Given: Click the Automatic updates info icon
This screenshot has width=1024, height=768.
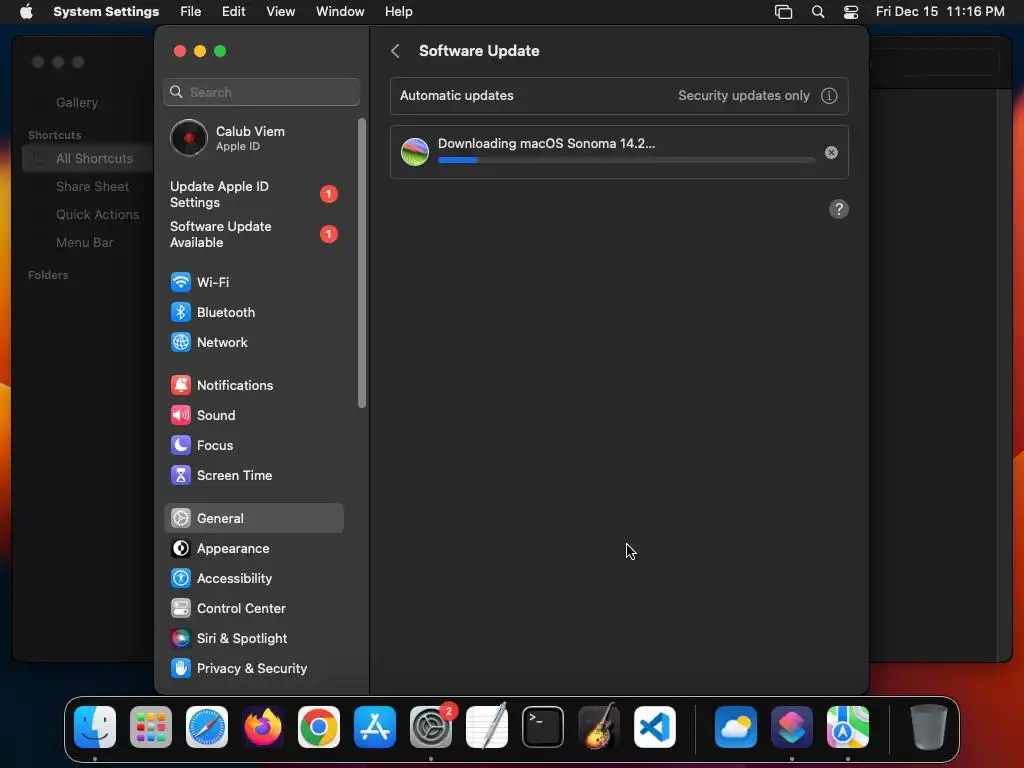Looking at the screenshot, I should coord(829,96).
